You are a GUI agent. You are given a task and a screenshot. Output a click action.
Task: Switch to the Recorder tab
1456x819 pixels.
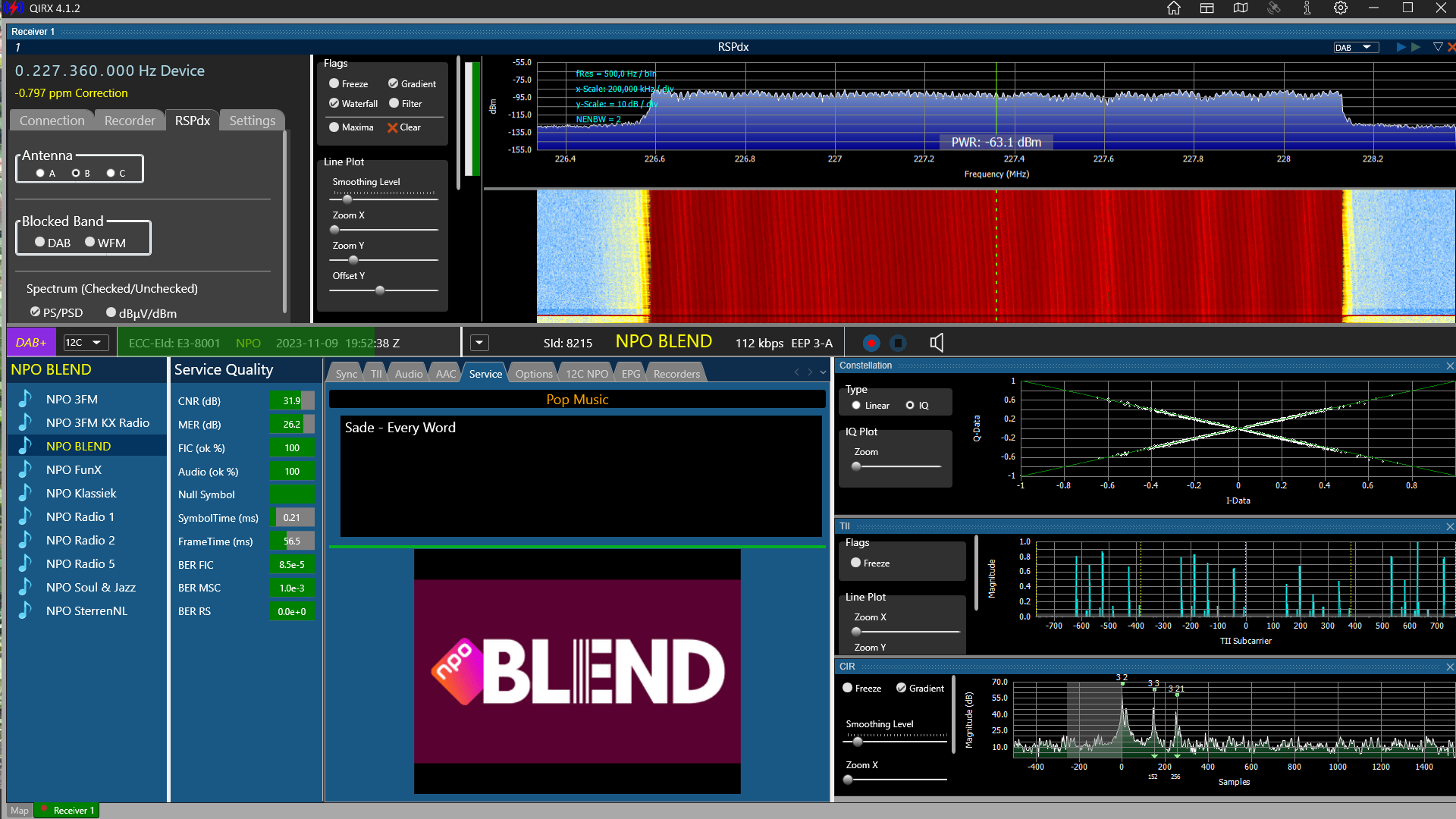point(129,121)
